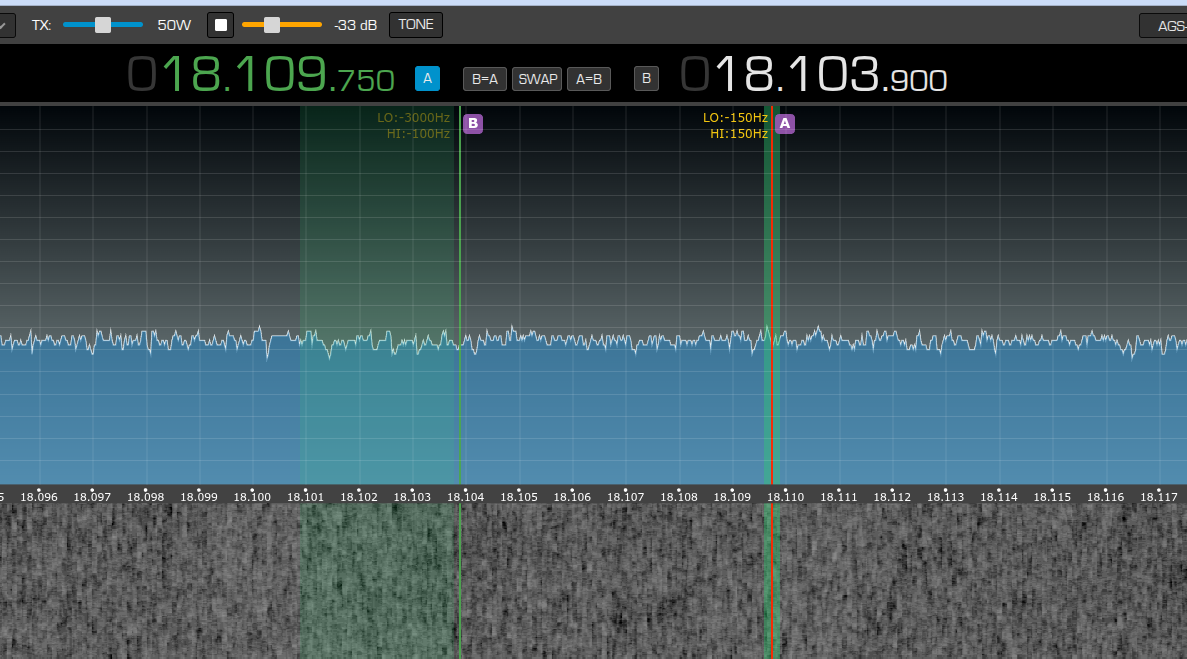Click the purple B marker flag
This screenshot has height=659, width=1187.
(473, 124)
